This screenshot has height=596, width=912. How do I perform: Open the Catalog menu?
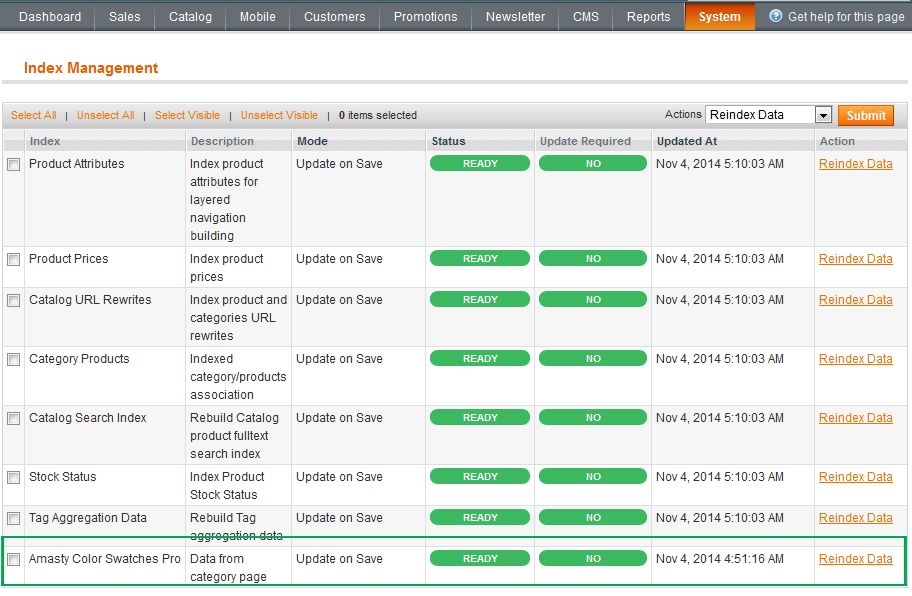[190, 17]
